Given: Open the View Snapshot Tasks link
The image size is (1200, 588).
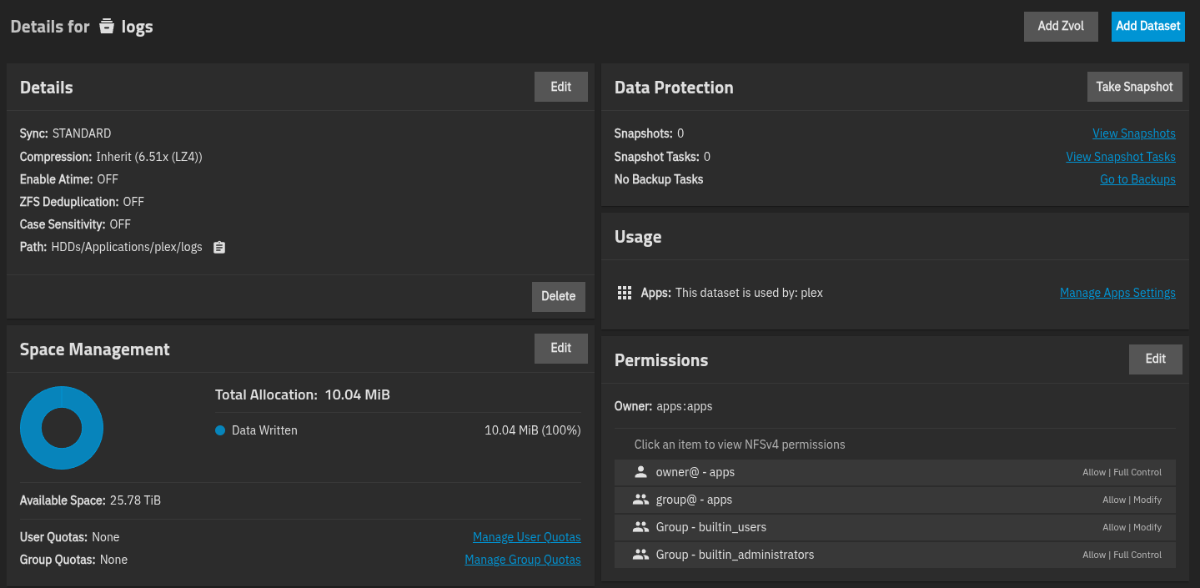Looking at the screenshot, I should (1120, 157).
